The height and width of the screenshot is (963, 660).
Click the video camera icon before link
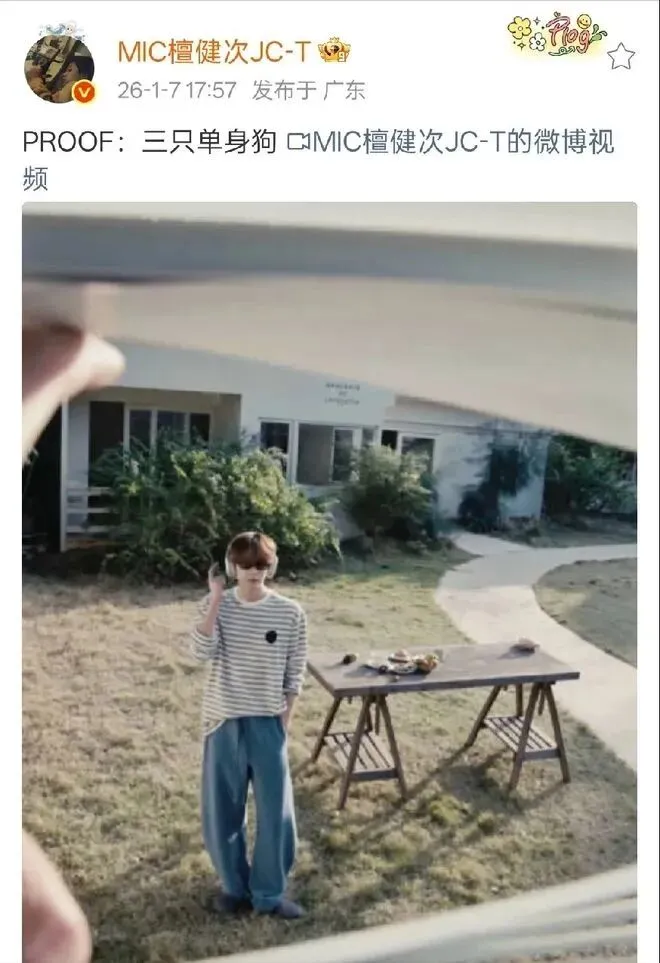298,142
